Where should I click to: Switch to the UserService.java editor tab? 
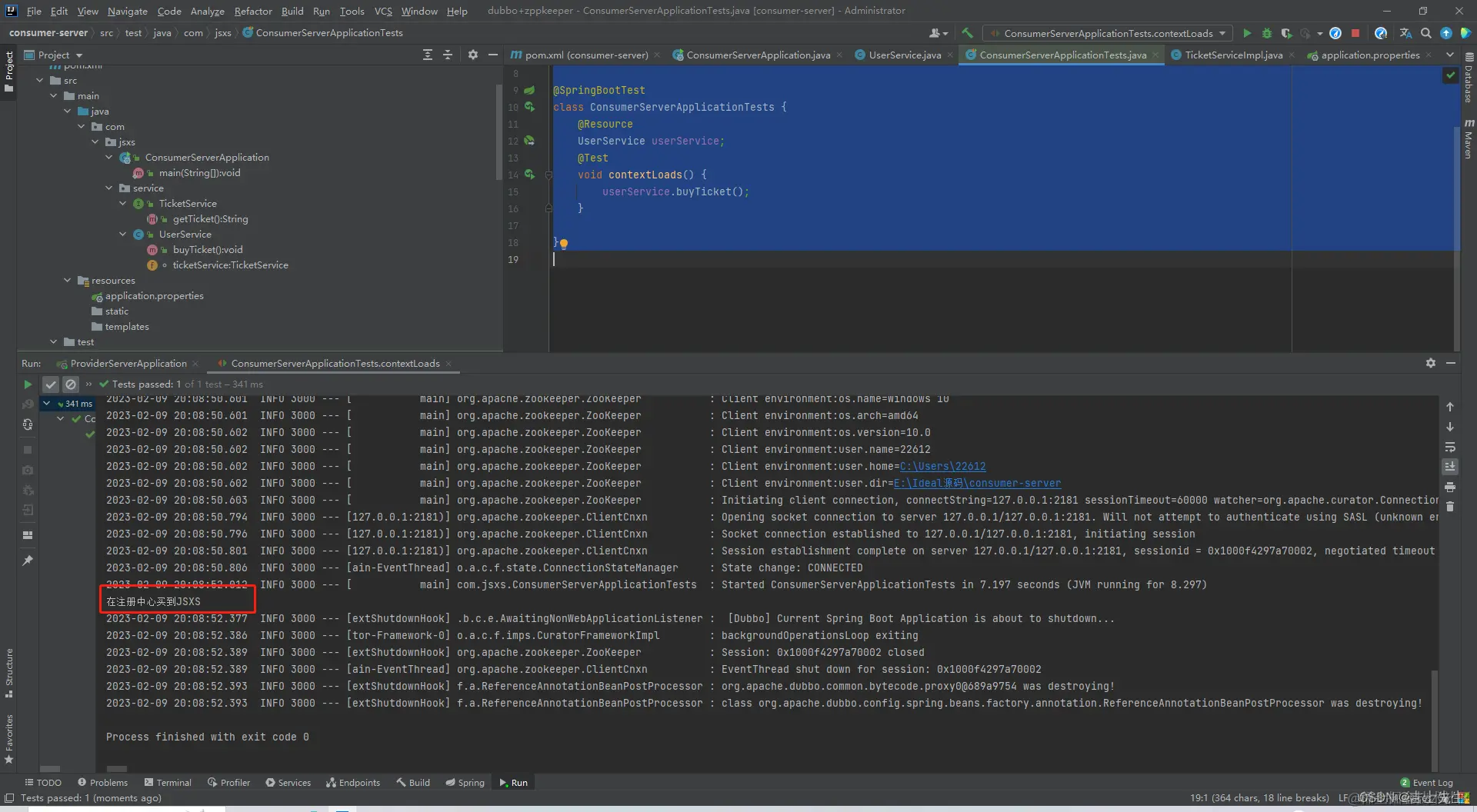pos(905,55)
